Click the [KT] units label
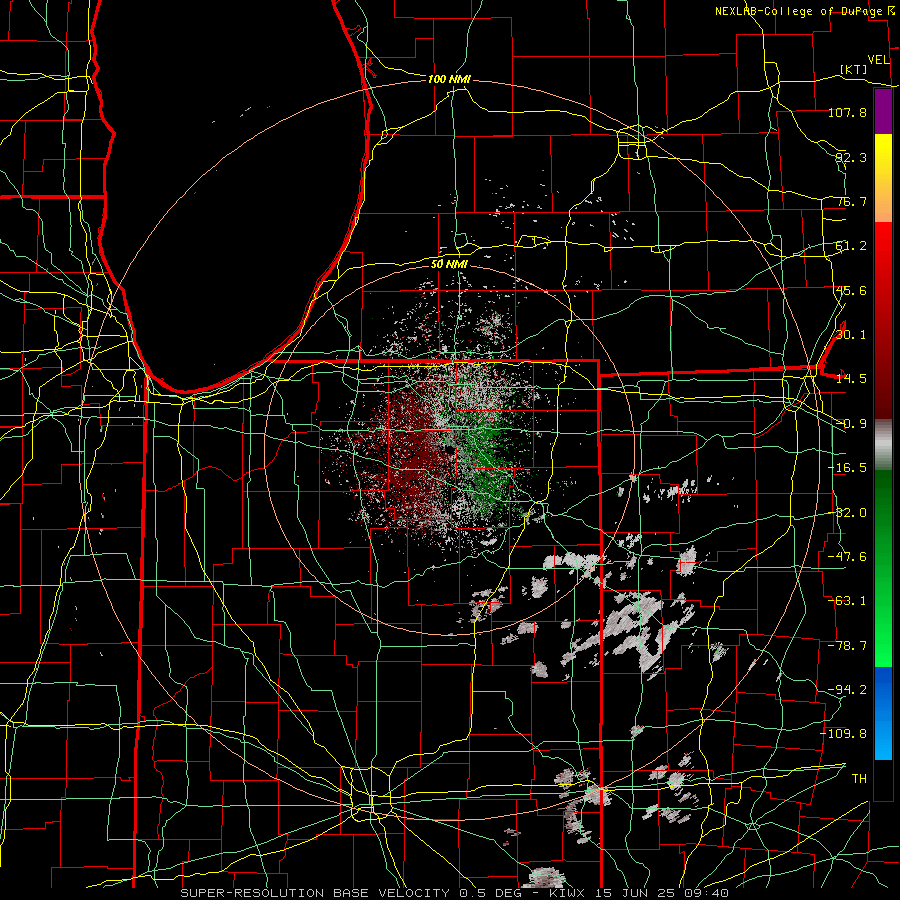The width and height of the screenshot is (900, 900). [x=854, y=69]
